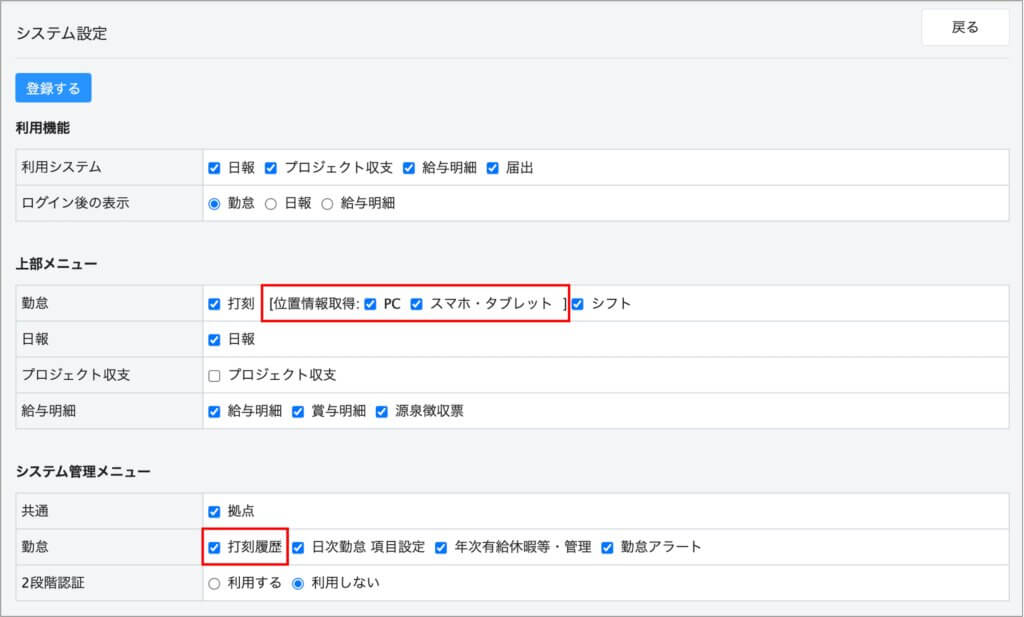Uncheck the 賞与明細 checkbox
The width and height of the screenshot is (1024, 617).
pos(298,411)
